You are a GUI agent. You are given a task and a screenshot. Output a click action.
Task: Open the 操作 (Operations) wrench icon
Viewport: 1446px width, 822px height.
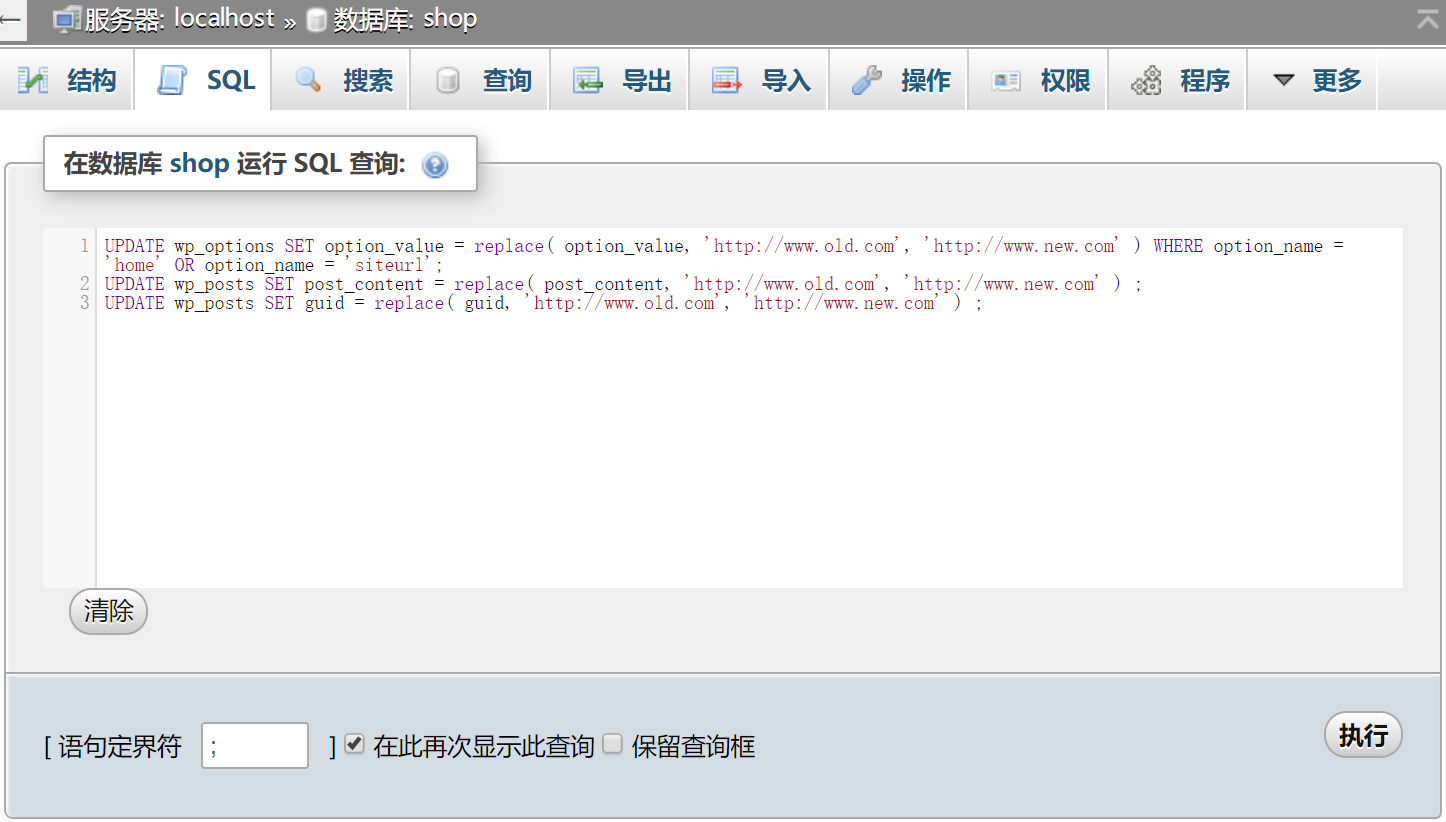point(867,80)
